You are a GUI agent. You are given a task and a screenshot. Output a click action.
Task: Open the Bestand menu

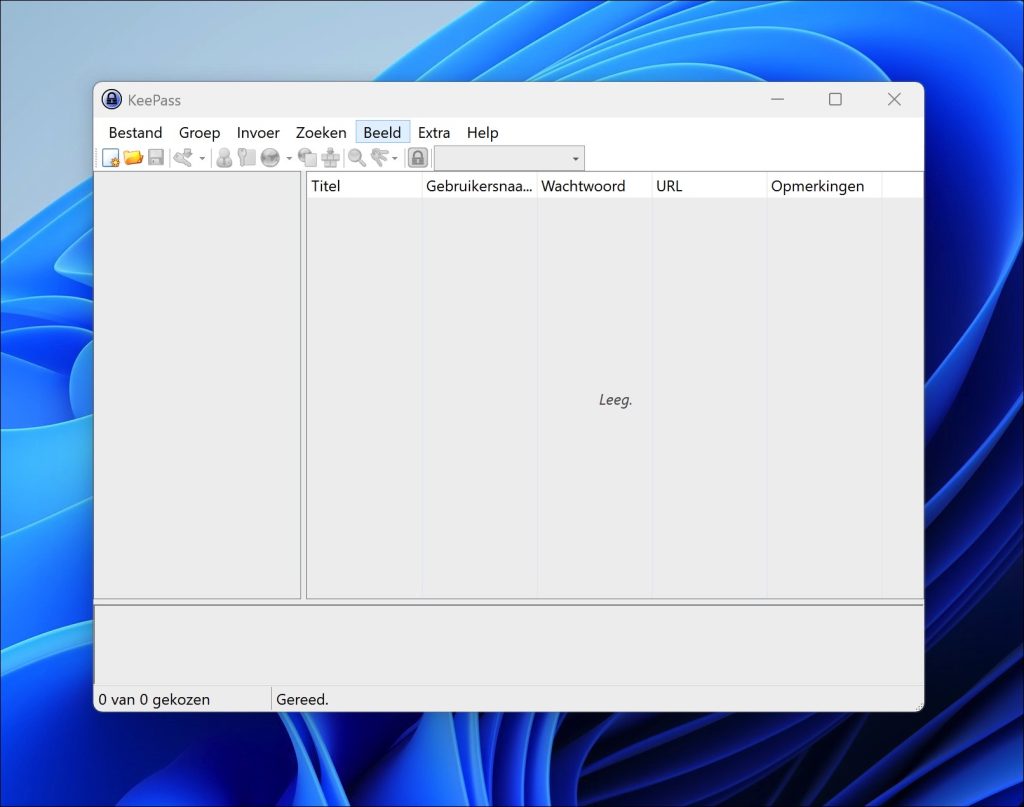135,132
